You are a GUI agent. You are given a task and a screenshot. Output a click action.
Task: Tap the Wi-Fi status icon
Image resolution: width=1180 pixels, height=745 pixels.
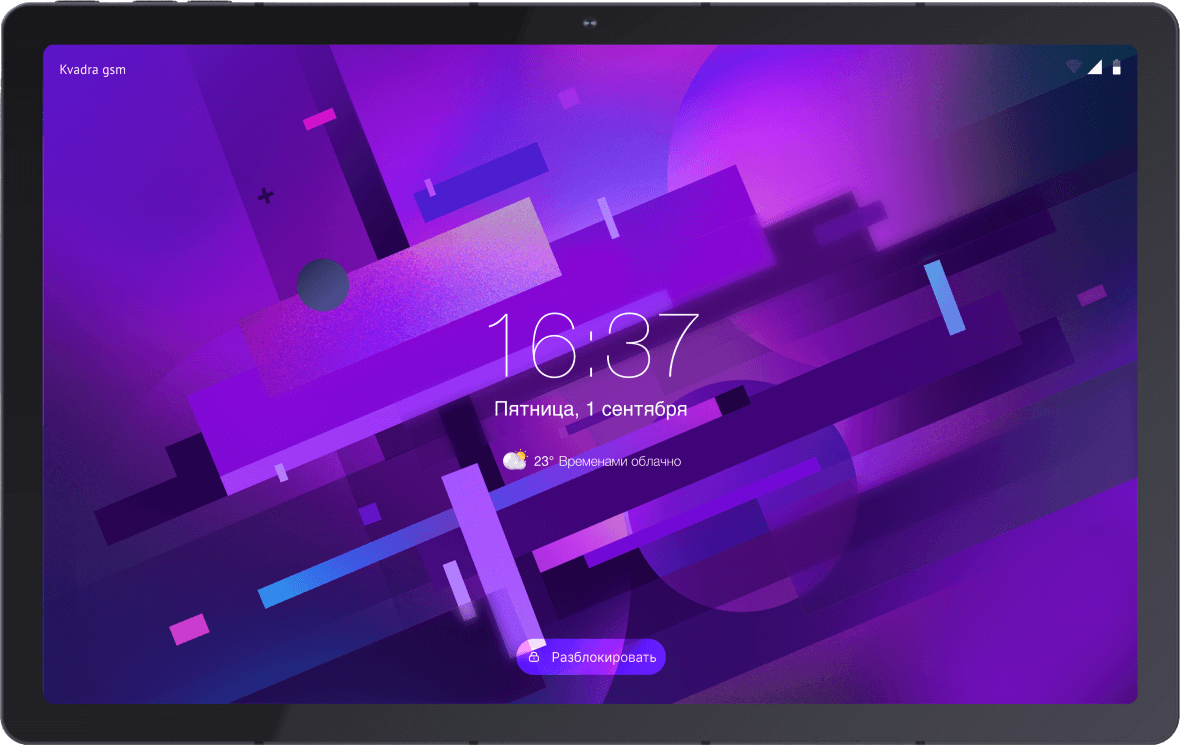click(x=1074, y=67)
